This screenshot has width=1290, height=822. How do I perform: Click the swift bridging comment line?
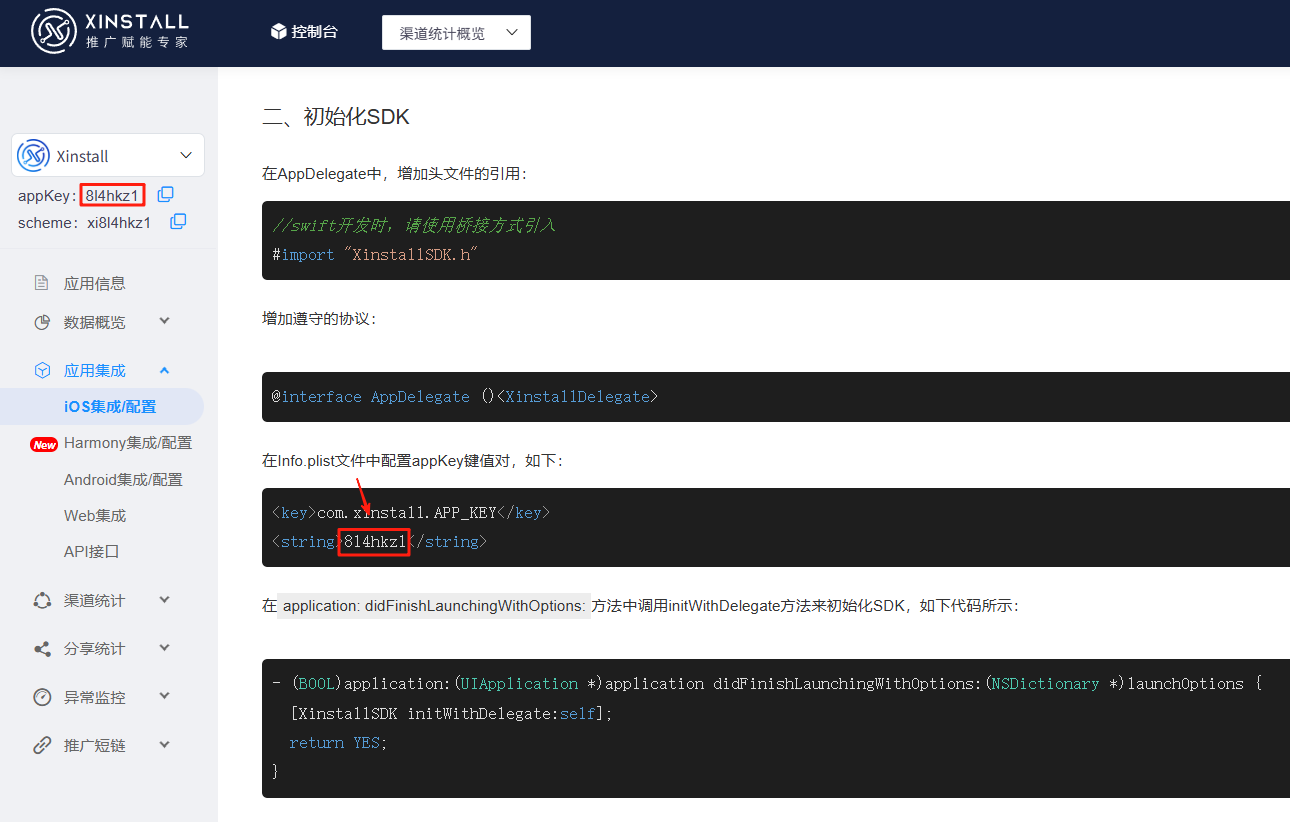414,225
